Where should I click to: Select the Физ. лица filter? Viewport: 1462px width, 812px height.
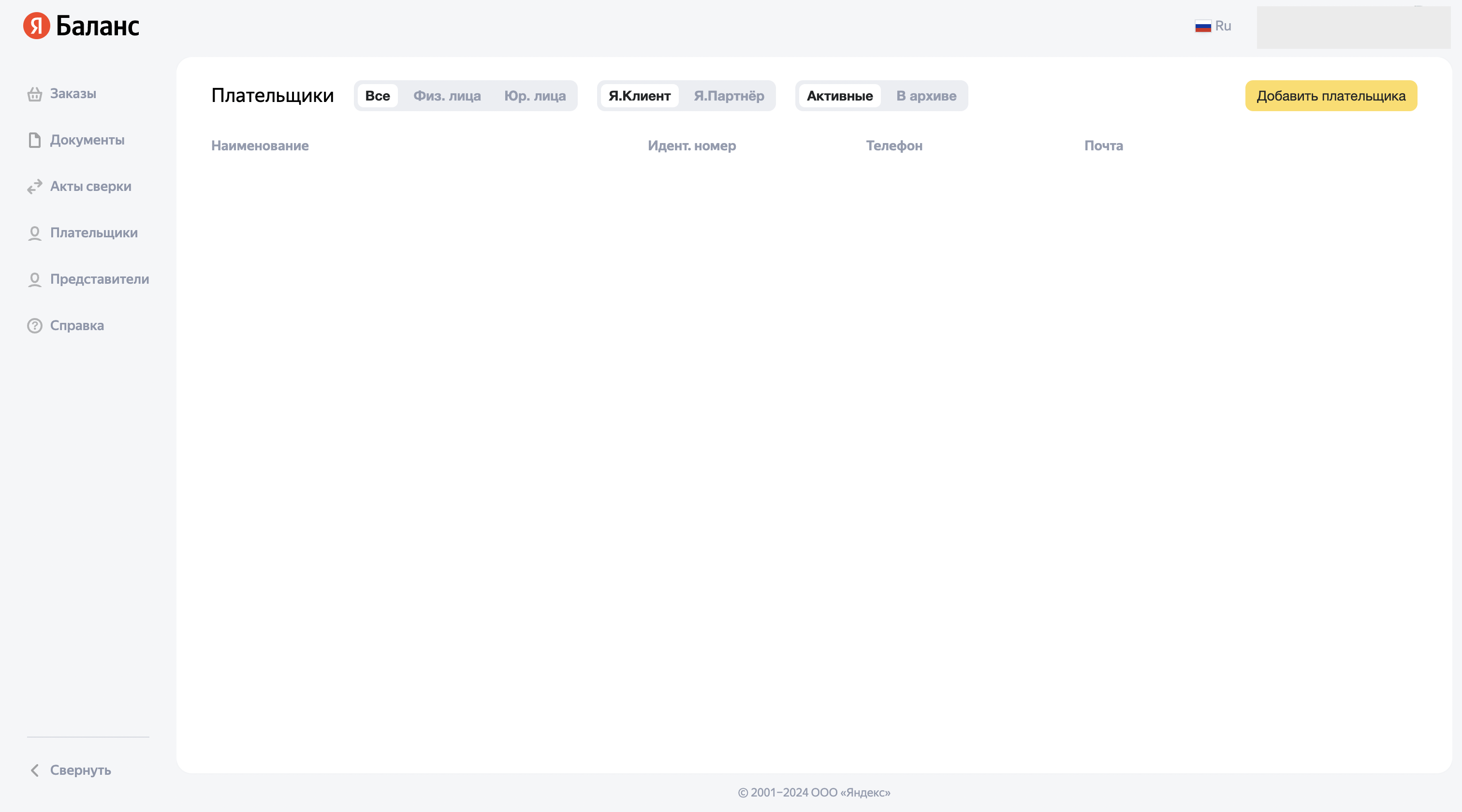(x=447, y=96)
